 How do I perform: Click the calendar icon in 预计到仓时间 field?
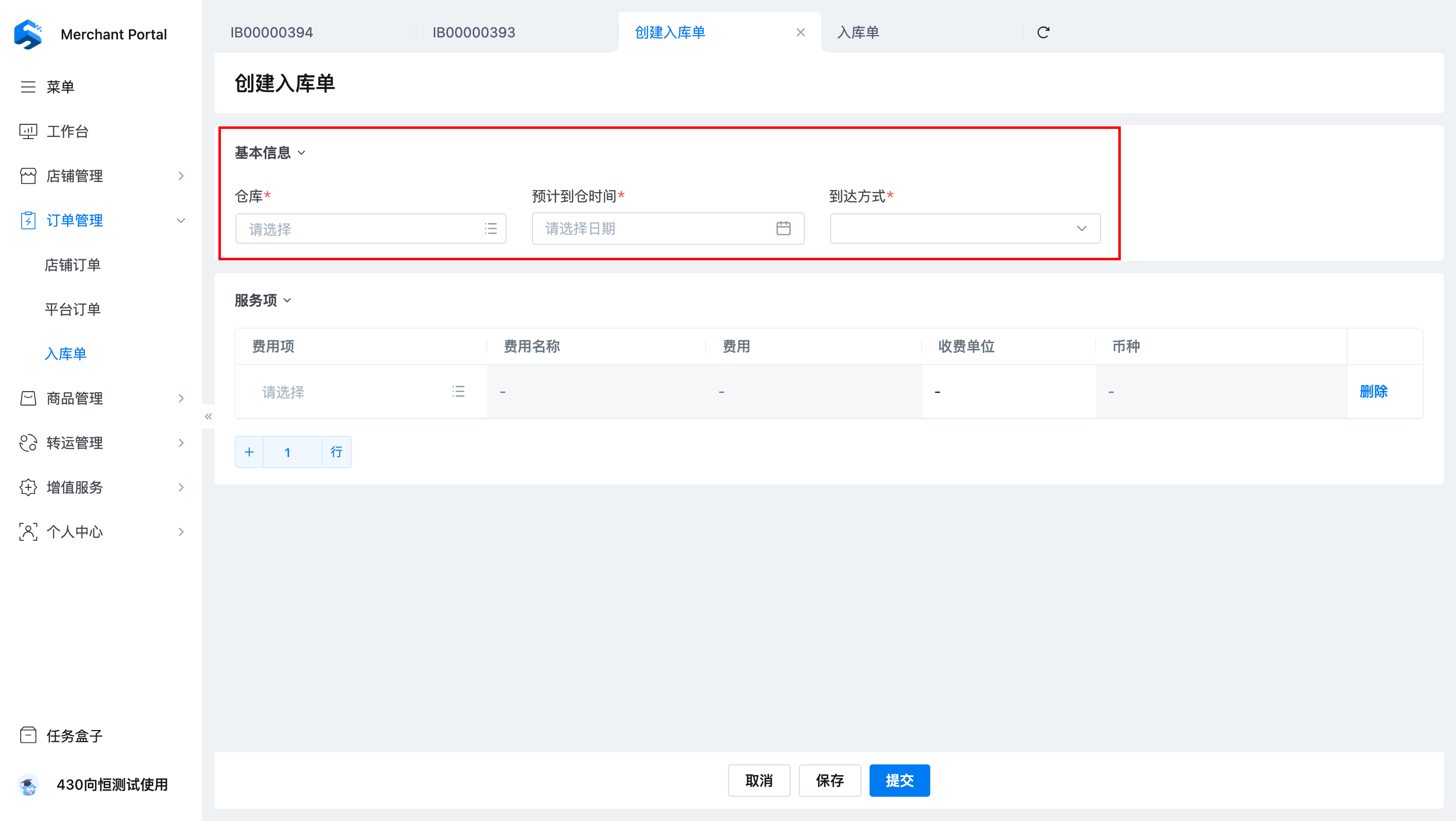point(783,229)
